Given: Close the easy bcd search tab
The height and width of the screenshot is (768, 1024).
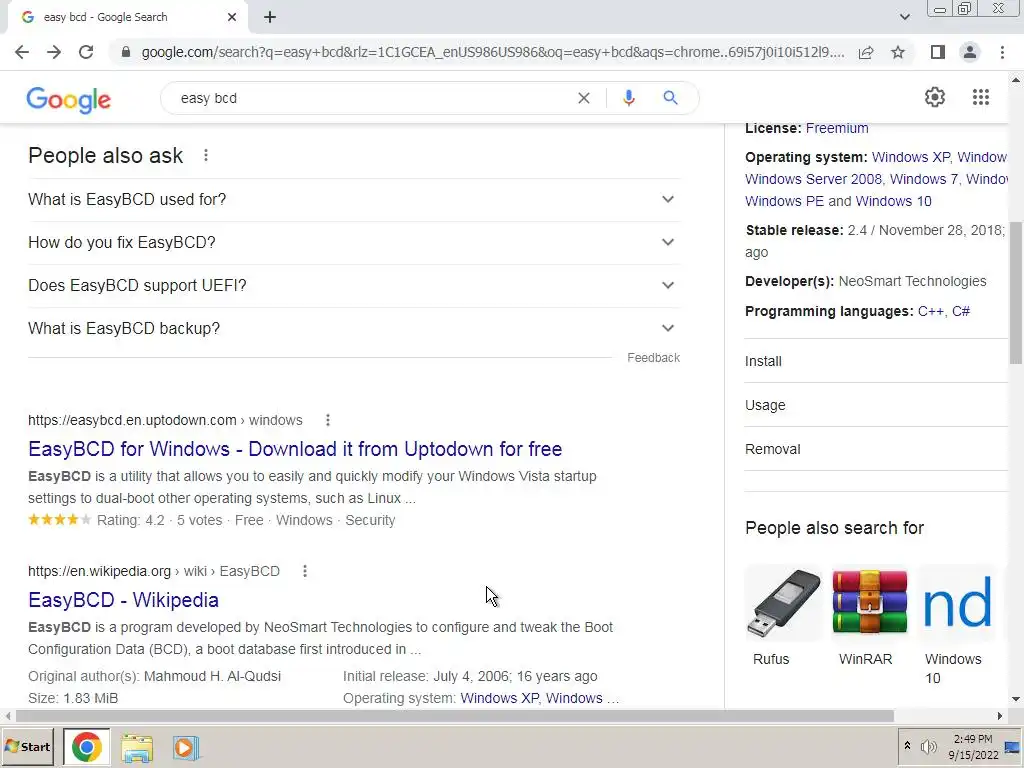Looking at the screenshot, I should (x=232, y=17).
